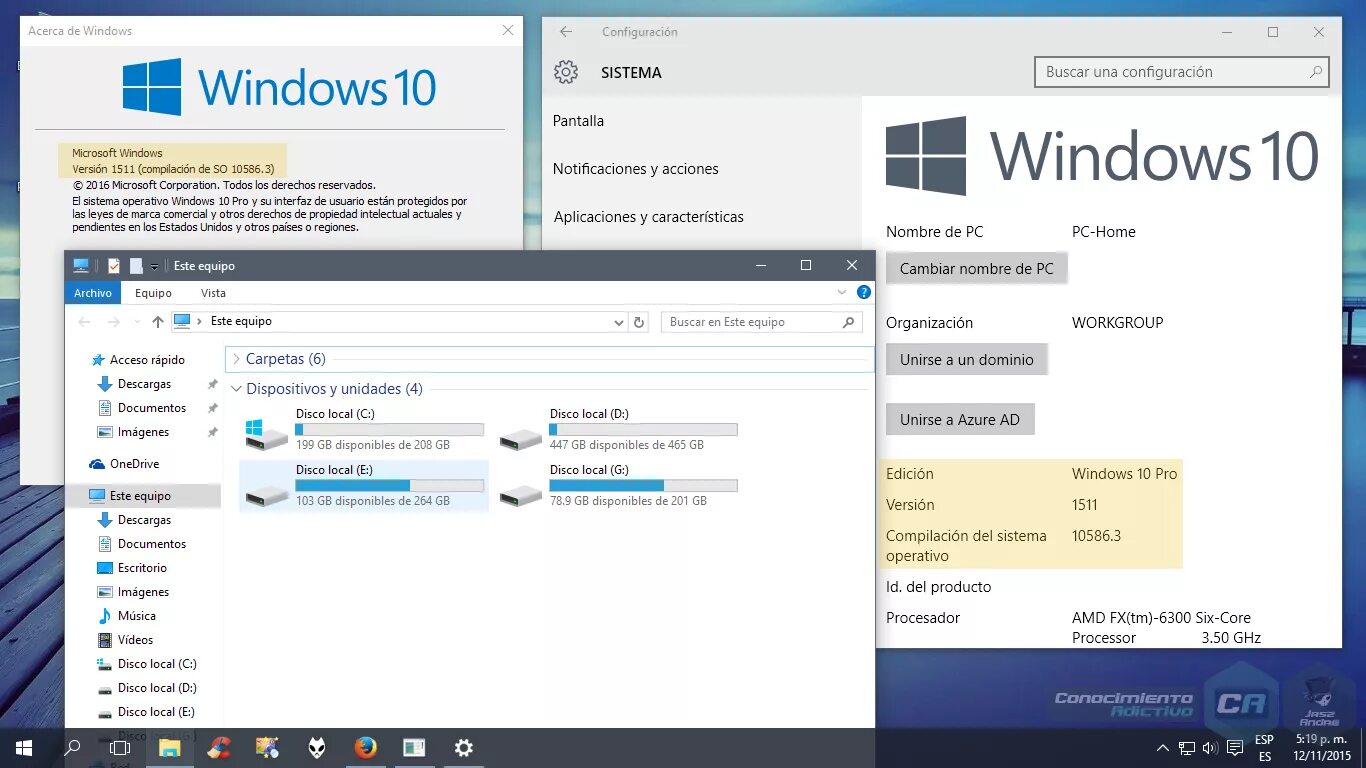1366x768 pixels.
Task: Open Pantalla settings in Configuración
Action: 578,121
